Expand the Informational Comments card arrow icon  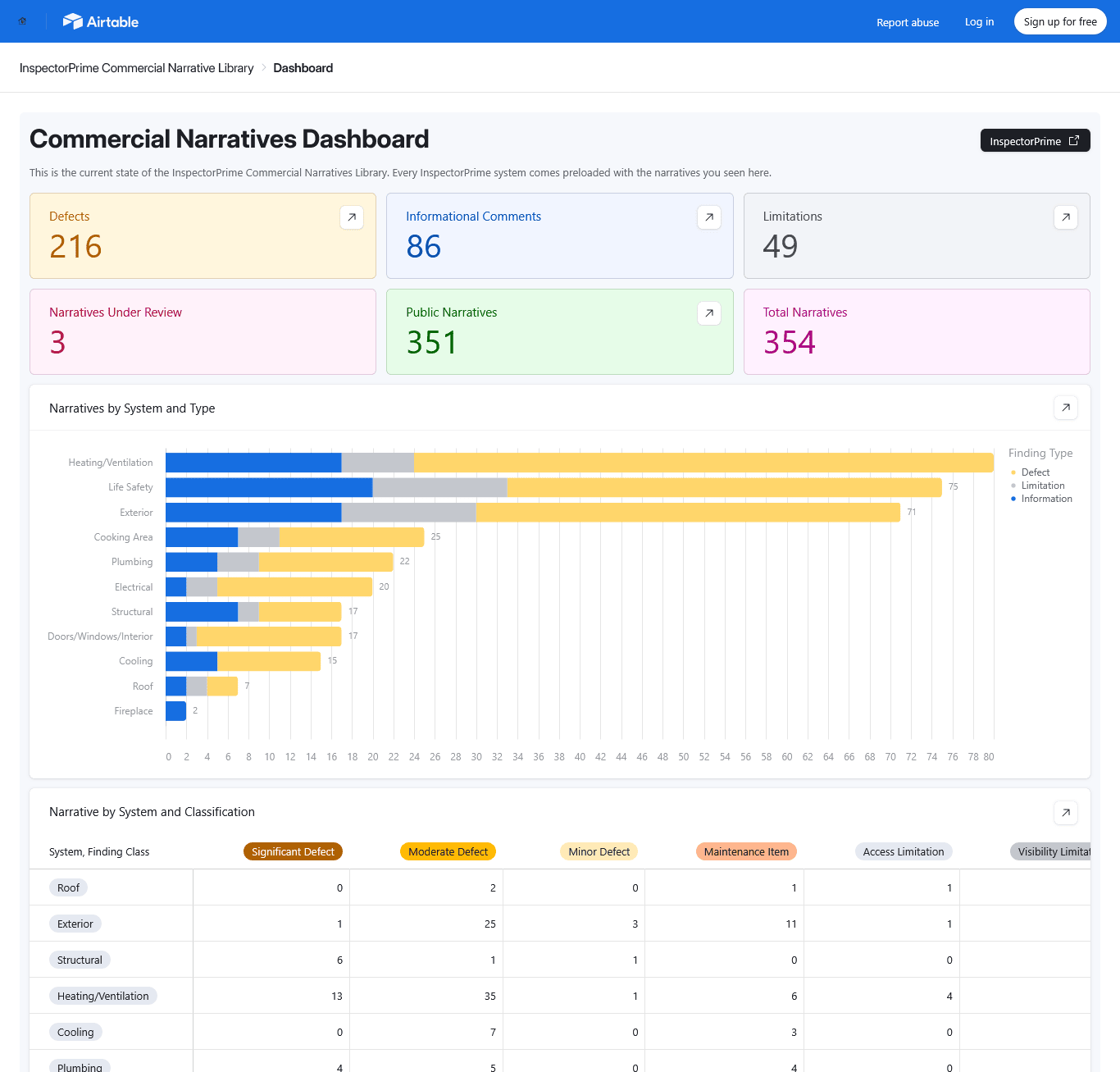(708, 217)
